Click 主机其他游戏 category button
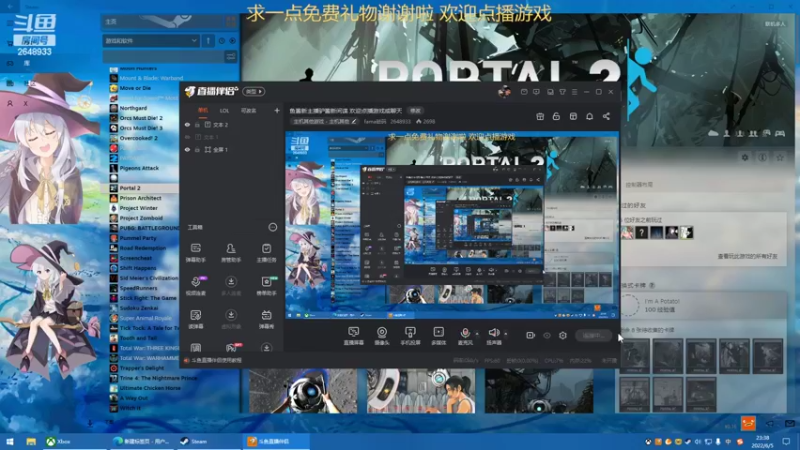 (x=325, y=121)
